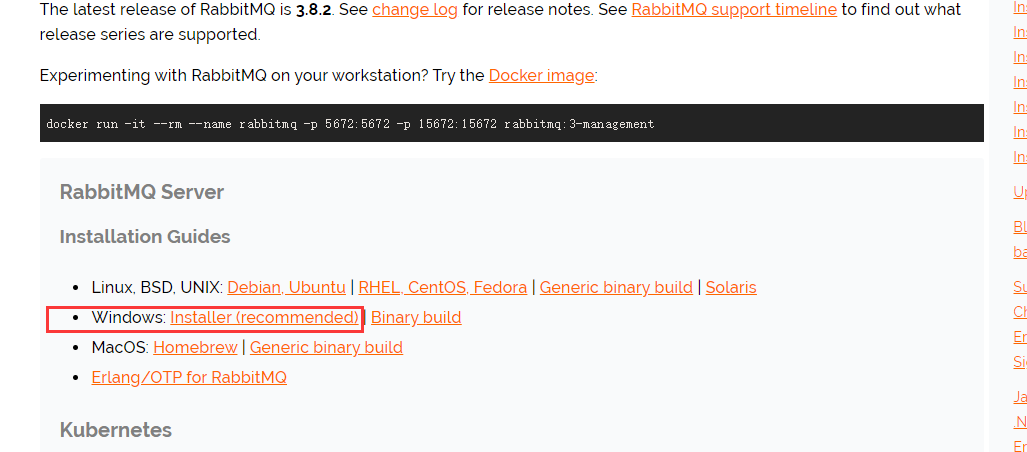Open the MacOS Homebrew guide
Image resolution: width=1027 pixels, height=452 pixels.
[195, 348]
